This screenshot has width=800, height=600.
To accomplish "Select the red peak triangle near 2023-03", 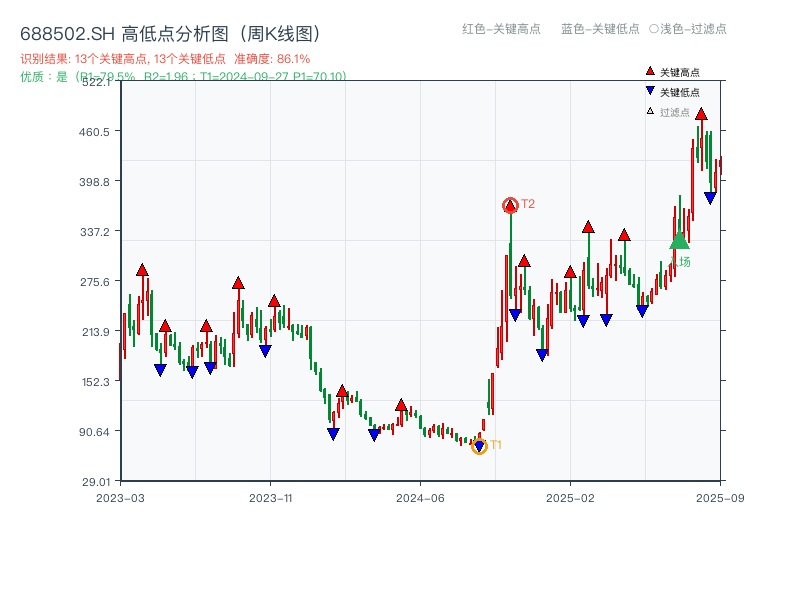I will [x=141, y=270].
